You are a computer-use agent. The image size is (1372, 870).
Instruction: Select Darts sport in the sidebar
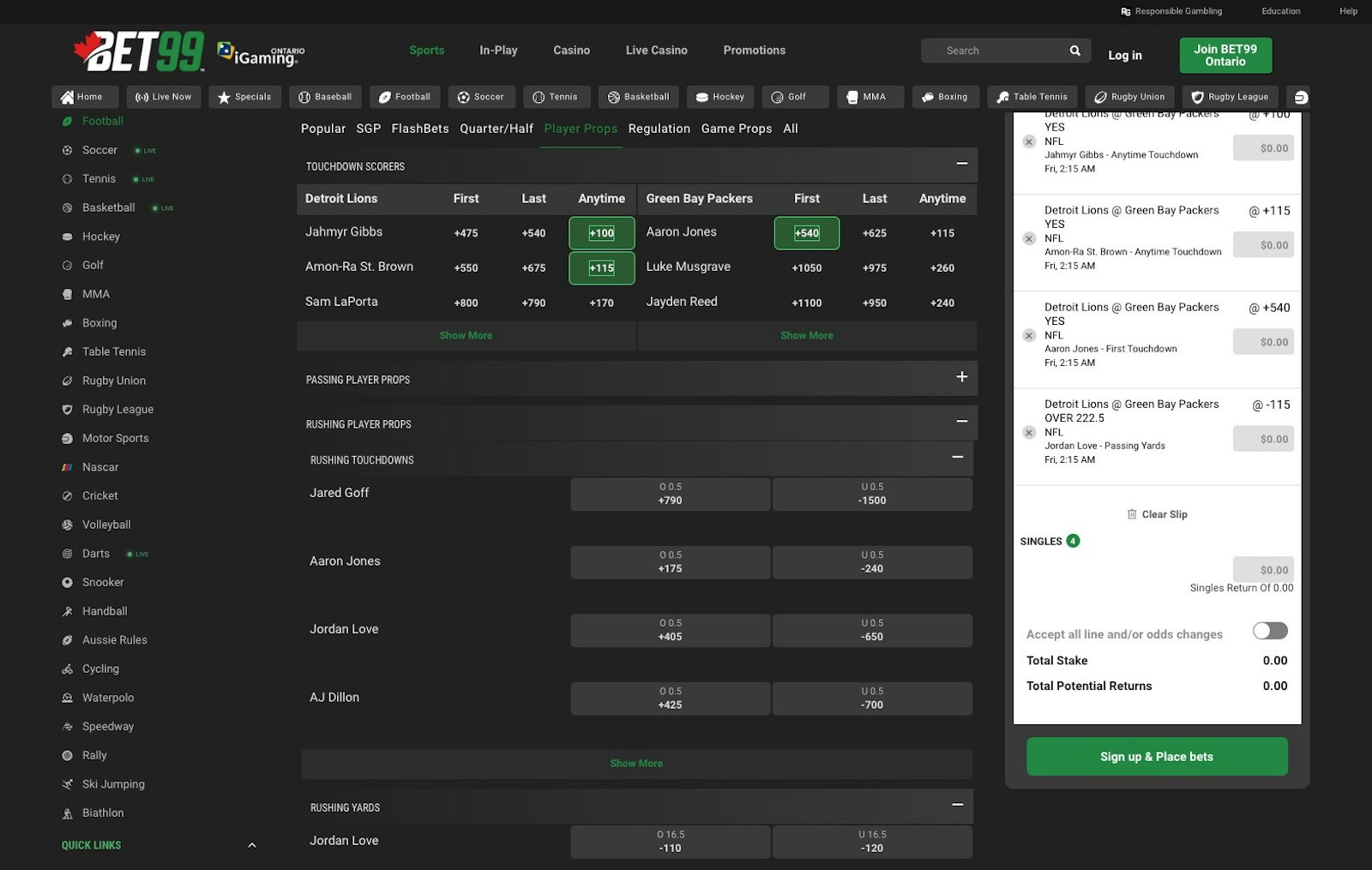[94, 554]
